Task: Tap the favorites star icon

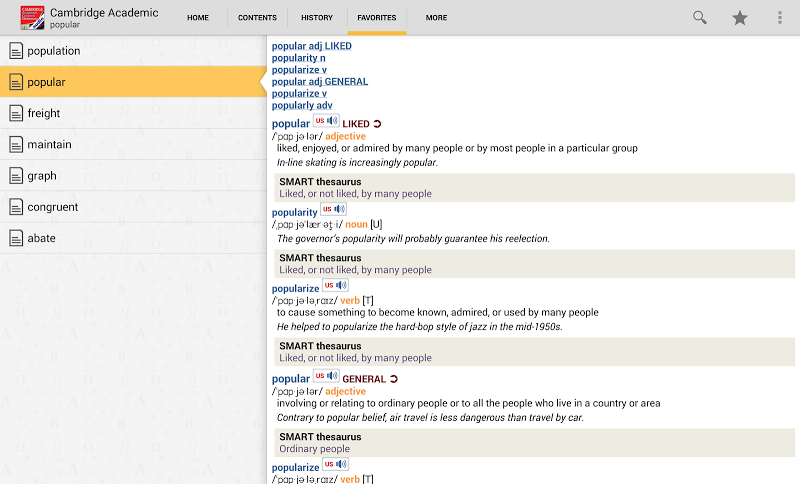Action: tap(740, 18)
